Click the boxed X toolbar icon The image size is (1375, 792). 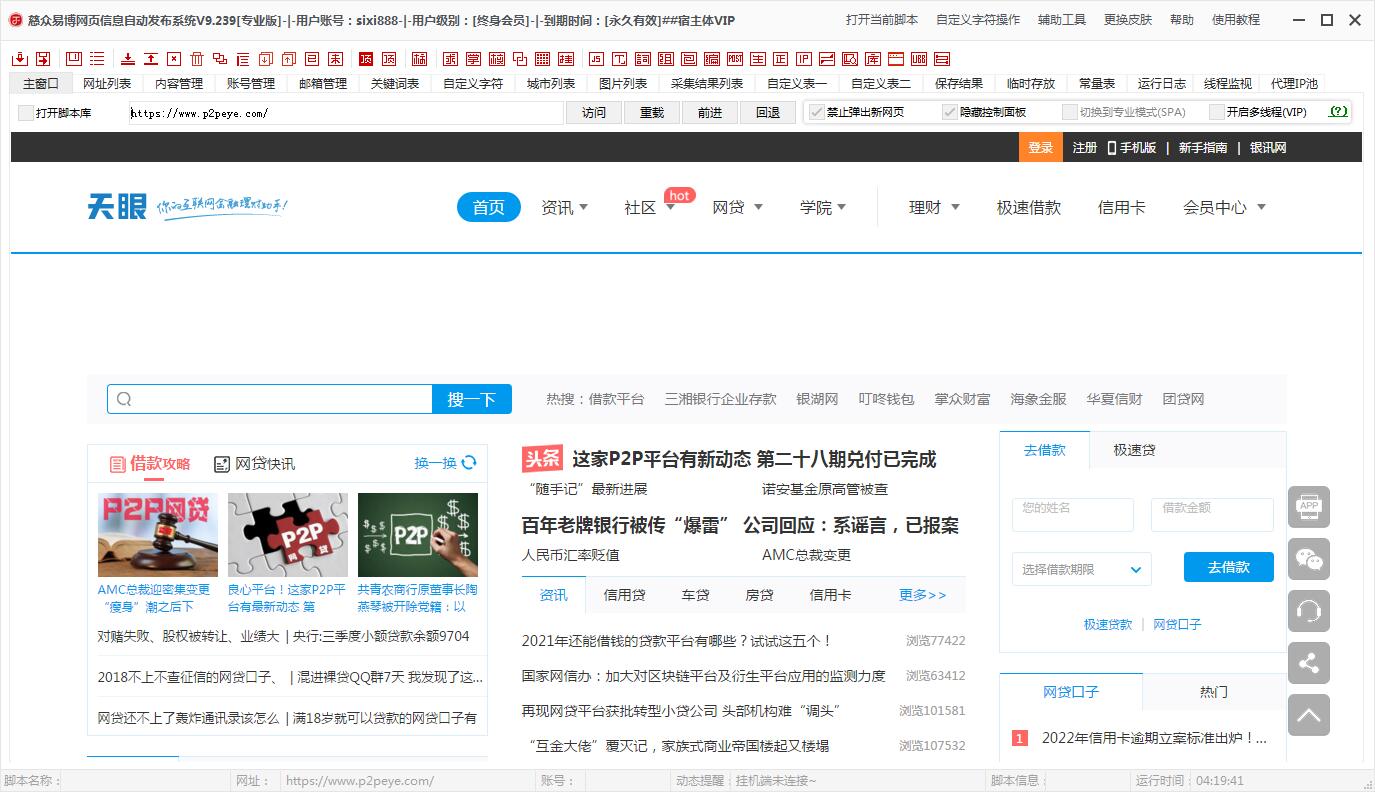pyautogui.click(x=174, y=59)
